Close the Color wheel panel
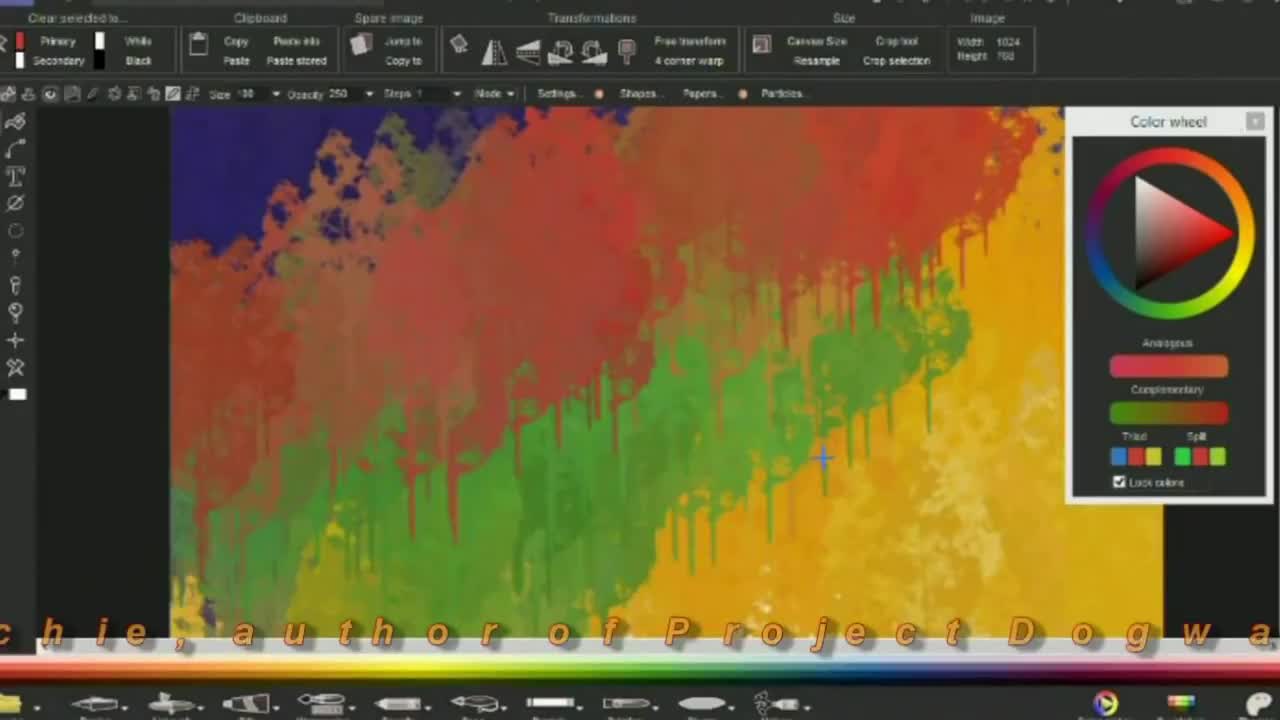 click(1254, 121)
